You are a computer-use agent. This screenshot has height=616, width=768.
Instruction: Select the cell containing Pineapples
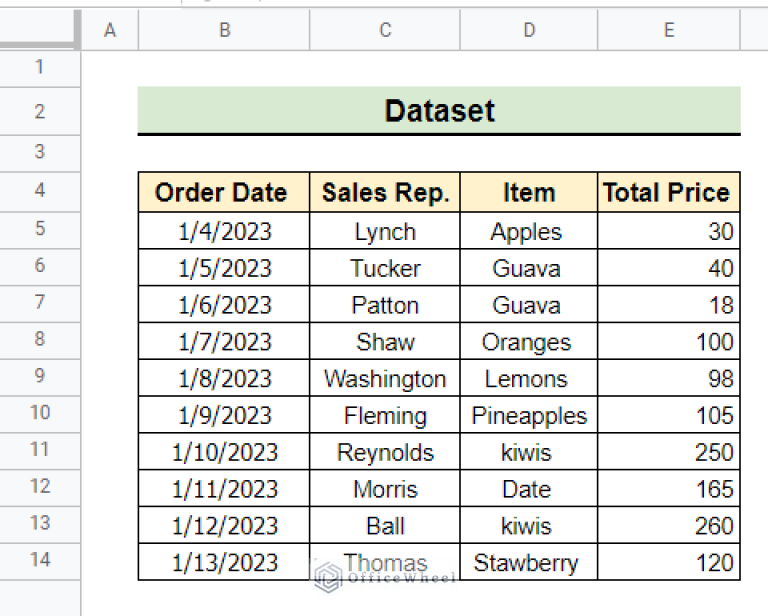tap(529, 416)
